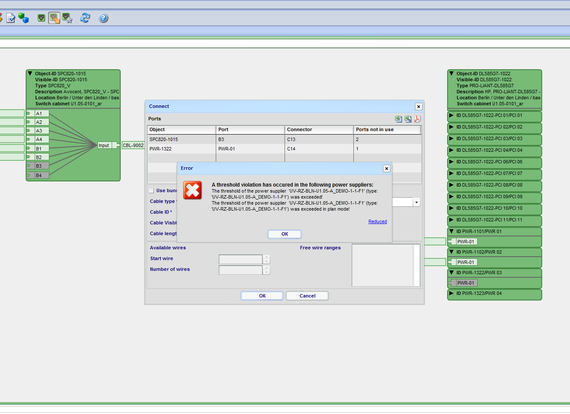Screen dimensions: 570x414
Task: Click the port with star toolbar icon
Action: click(68, 18)
